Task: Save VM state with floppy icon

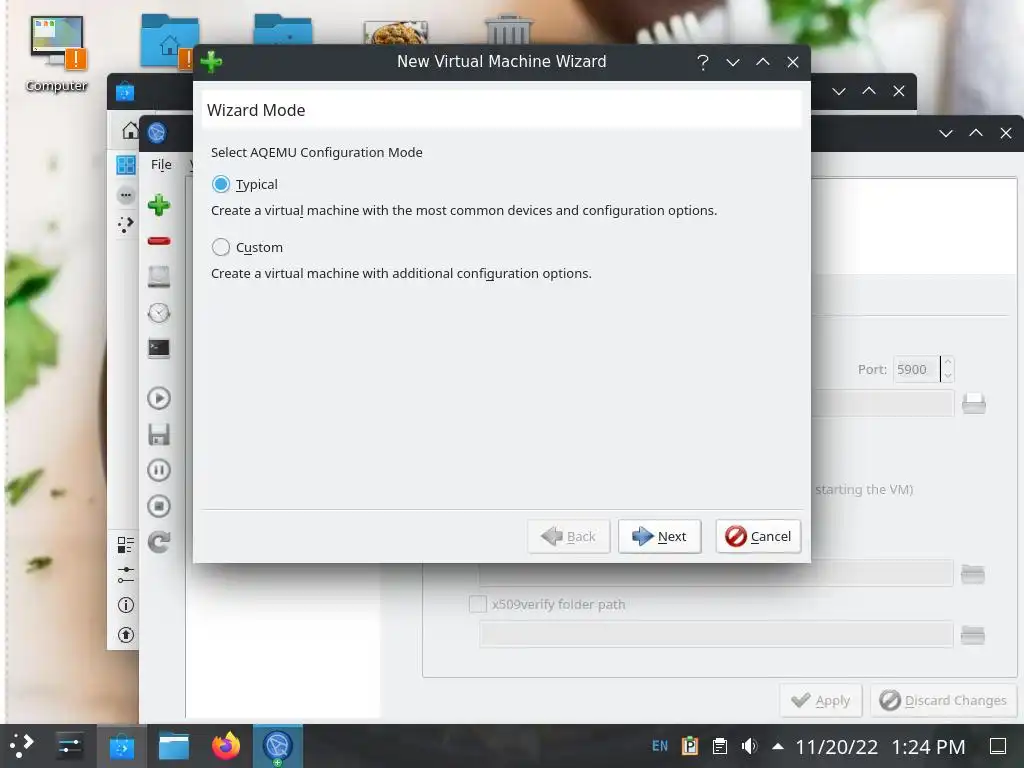Action: [x=159, y=434]
